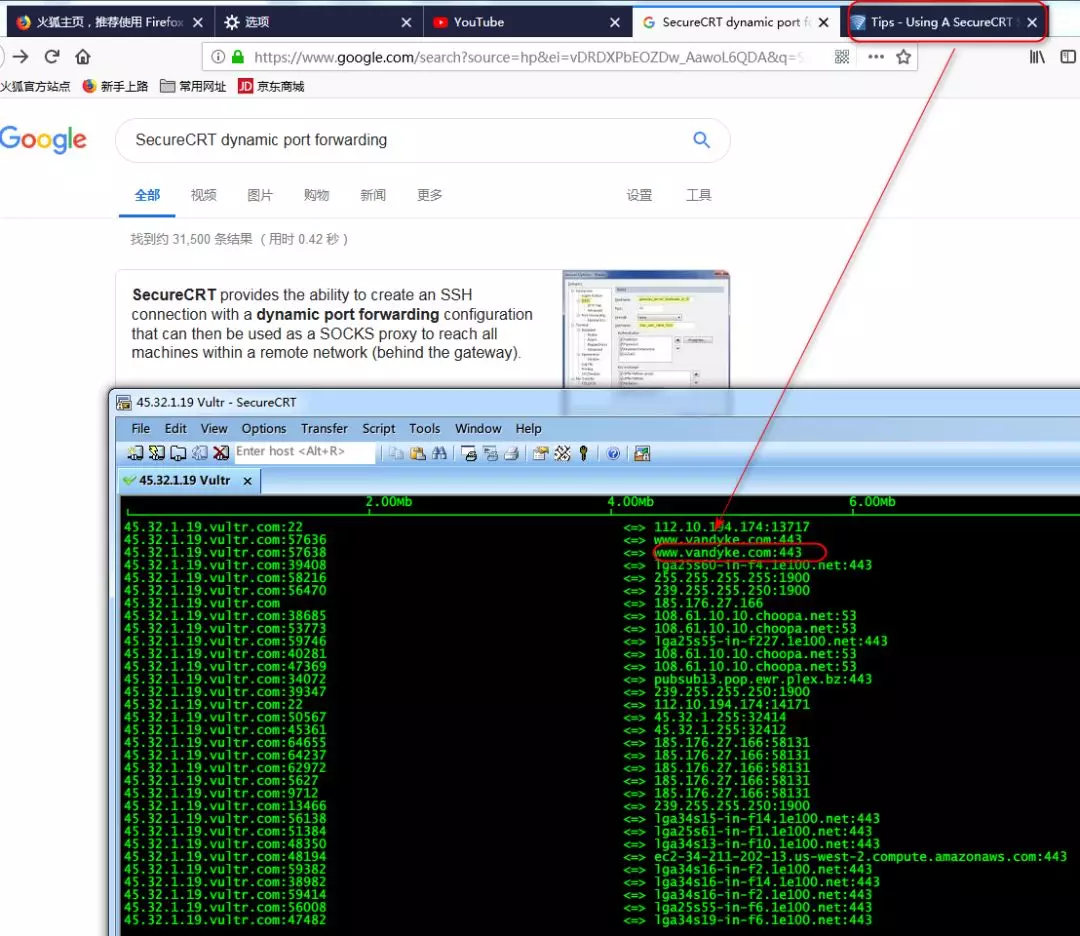Click the Connect icon in SecureCRT toolbar
Viewport: 1080px width, 936px height.
[136, 453]
